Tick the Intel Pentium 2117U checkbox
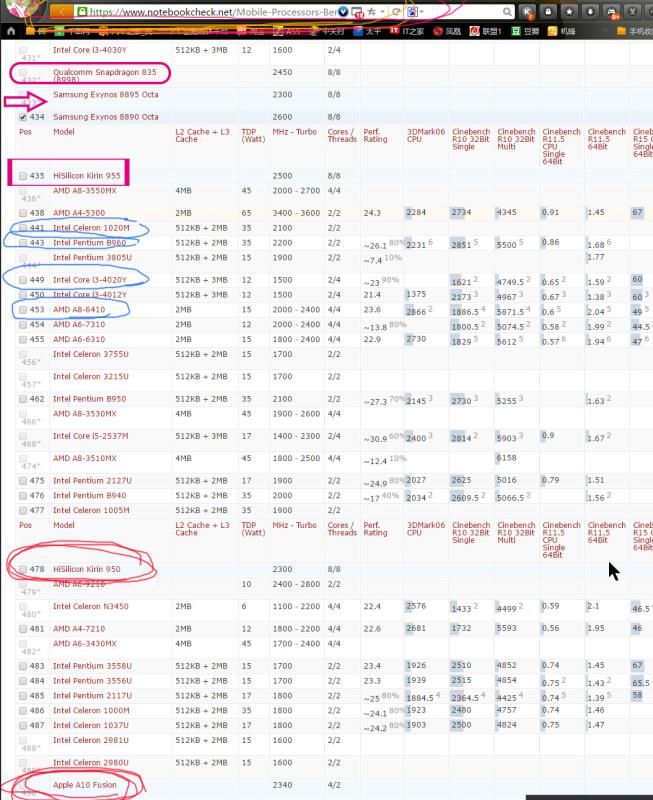Image resolution: width=653 pixels, height=800 pixels. tap(22, 695)
